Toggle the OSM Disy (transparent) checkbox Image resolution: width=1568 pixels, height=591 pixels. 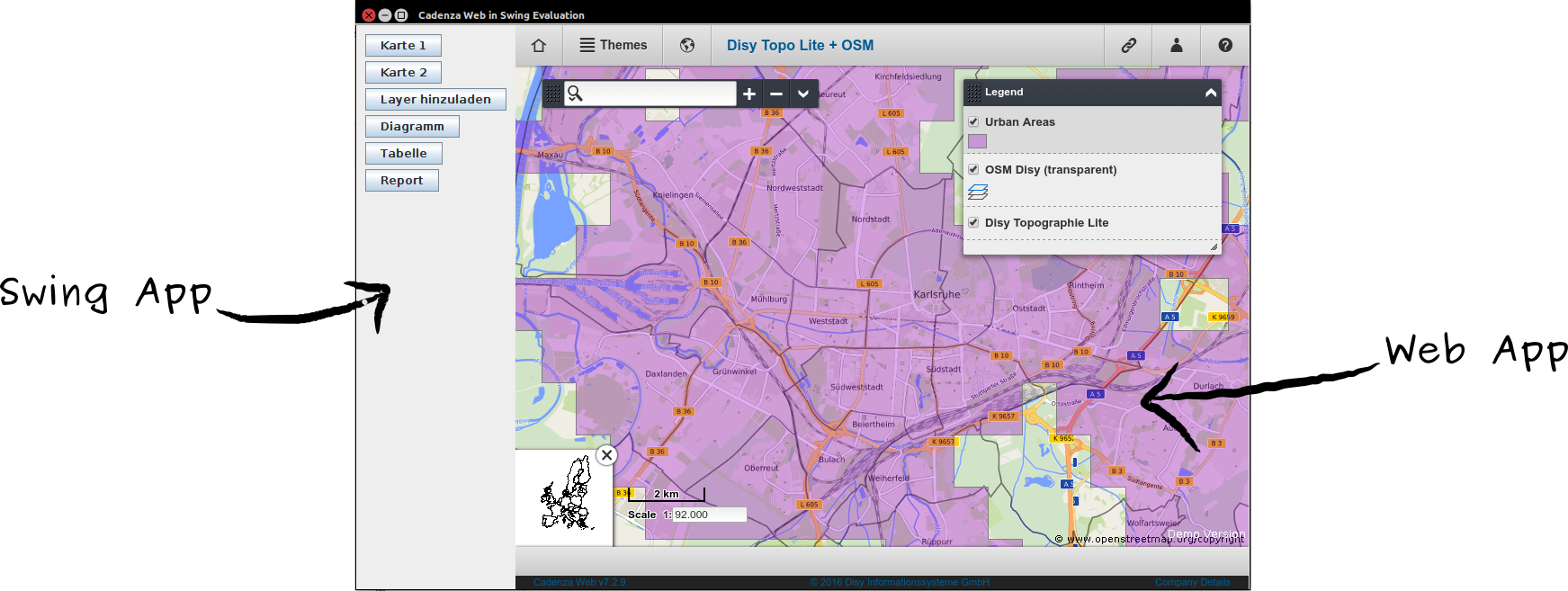pos(973,169)
